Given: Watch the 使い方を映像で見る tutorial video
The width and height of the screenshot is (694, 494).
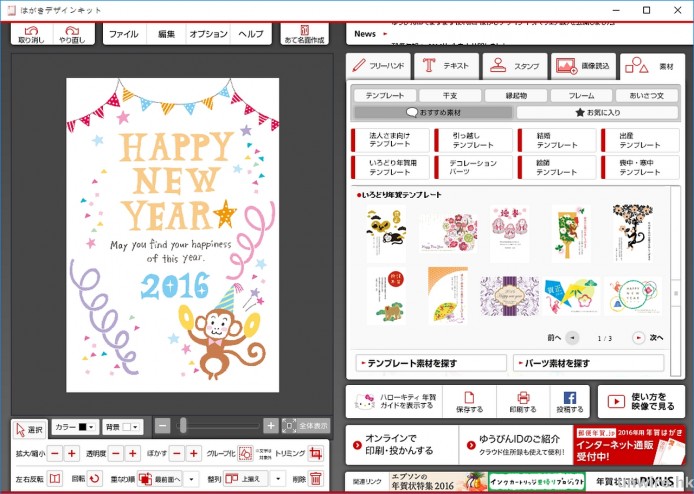Looking at the screenshot, I should pos(641,401).
